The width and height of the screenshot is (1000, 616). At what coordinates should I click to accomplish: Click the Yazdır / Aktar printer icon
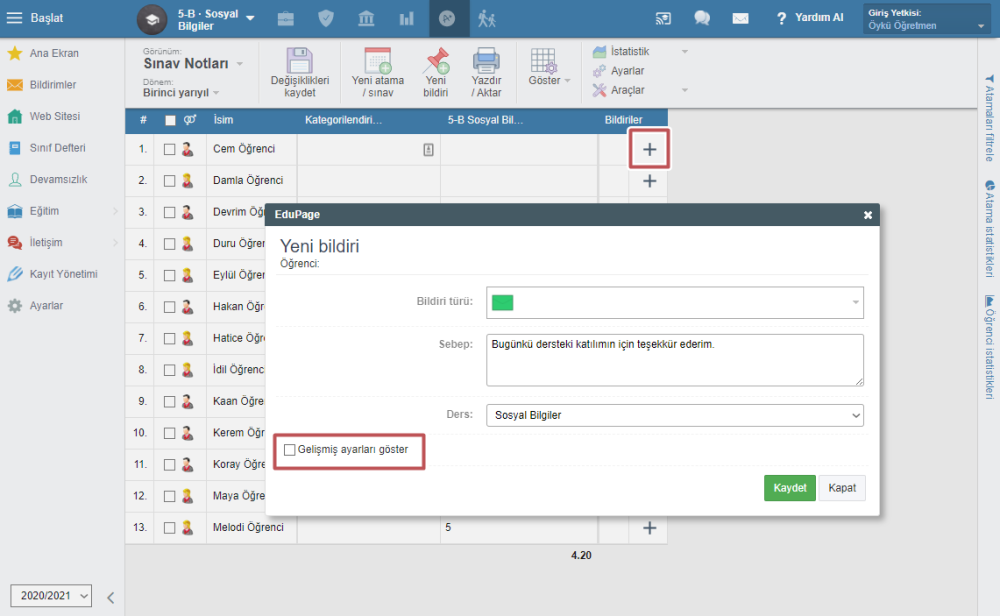point(486,61)
